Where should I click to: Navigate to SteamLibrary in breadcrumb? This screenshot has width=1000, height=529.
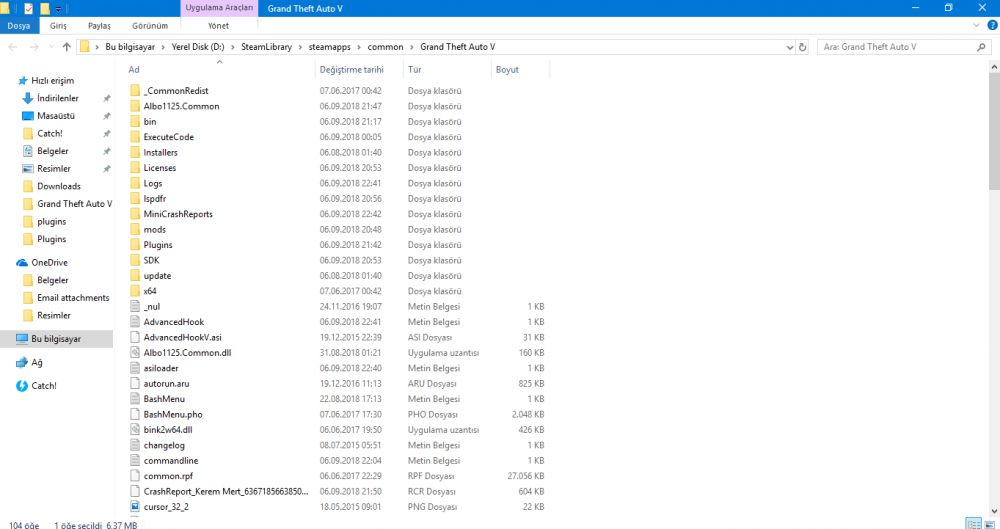point(267,47)
